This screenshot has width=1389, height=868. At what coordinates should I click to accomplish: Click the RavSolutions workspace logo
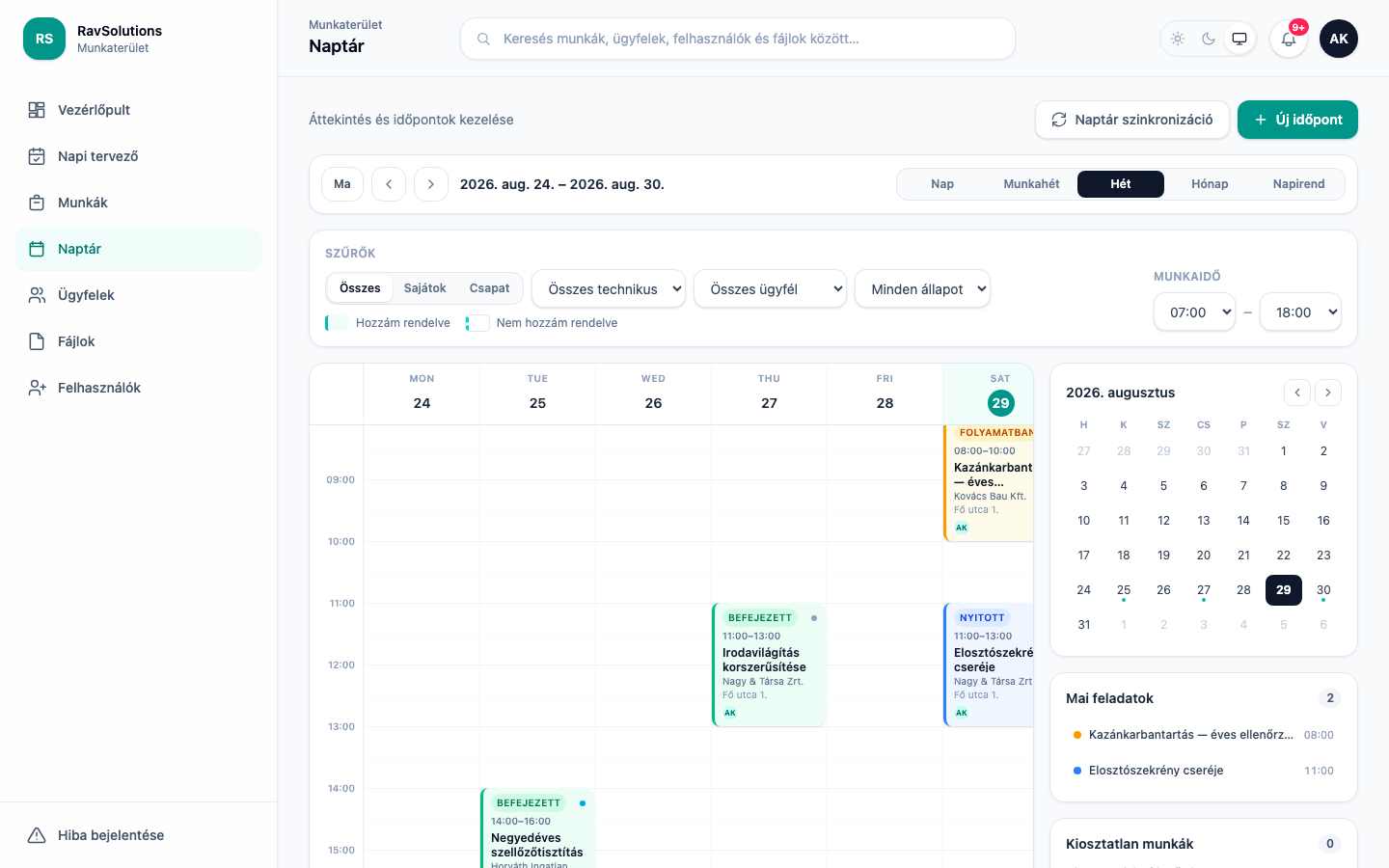click(x=44, y=39)
